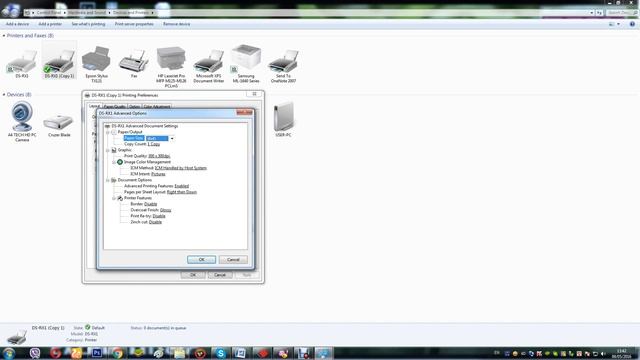Screen dimensions: 640x360
Task: Open Skype from the taskbar
Action: (x=220, y=353)
